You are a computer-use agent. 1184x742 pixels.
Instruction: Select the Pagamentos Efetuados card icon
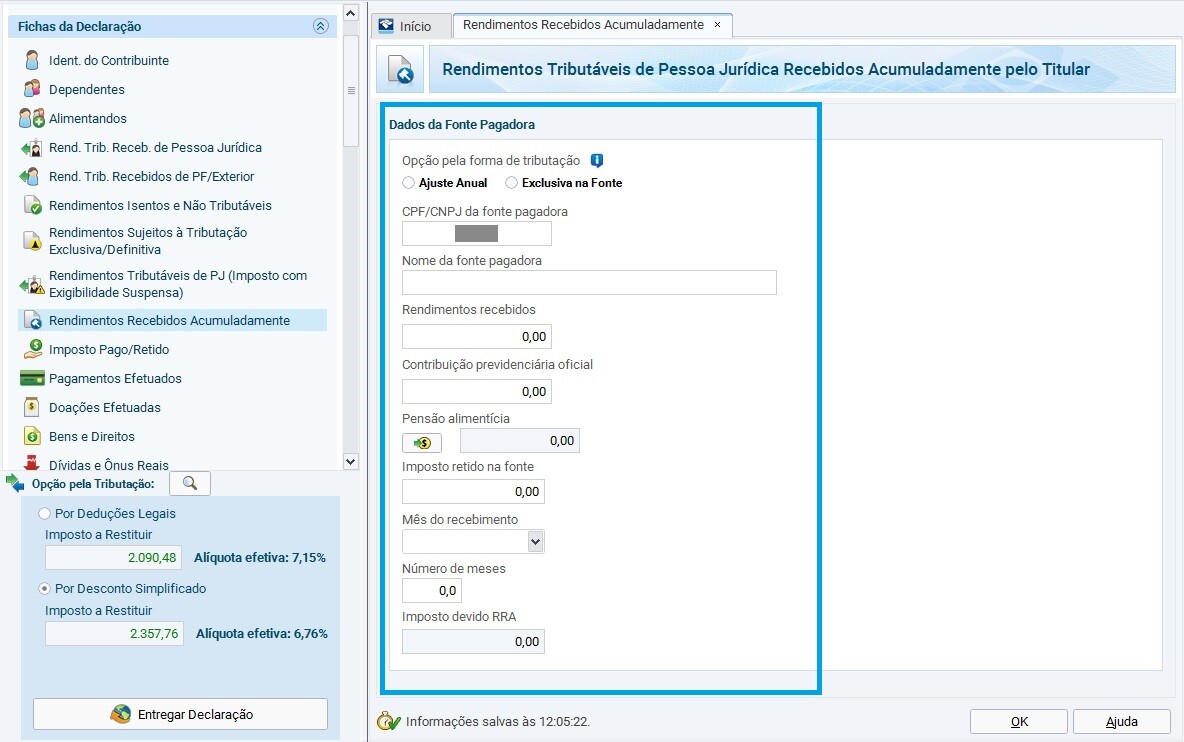[32, 378]
